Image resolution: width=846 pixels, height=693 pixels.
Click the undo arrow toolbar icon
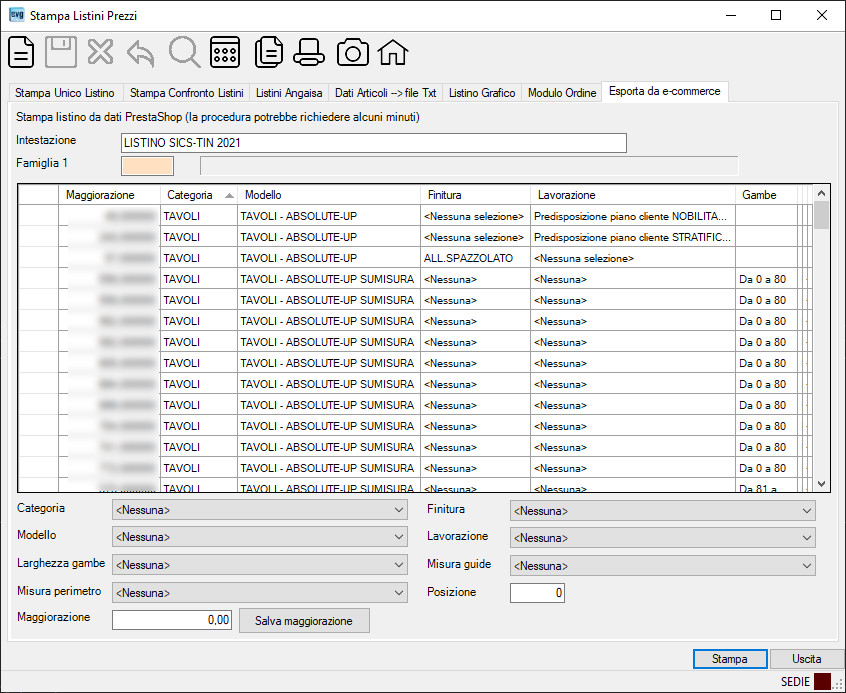point(141,53)
